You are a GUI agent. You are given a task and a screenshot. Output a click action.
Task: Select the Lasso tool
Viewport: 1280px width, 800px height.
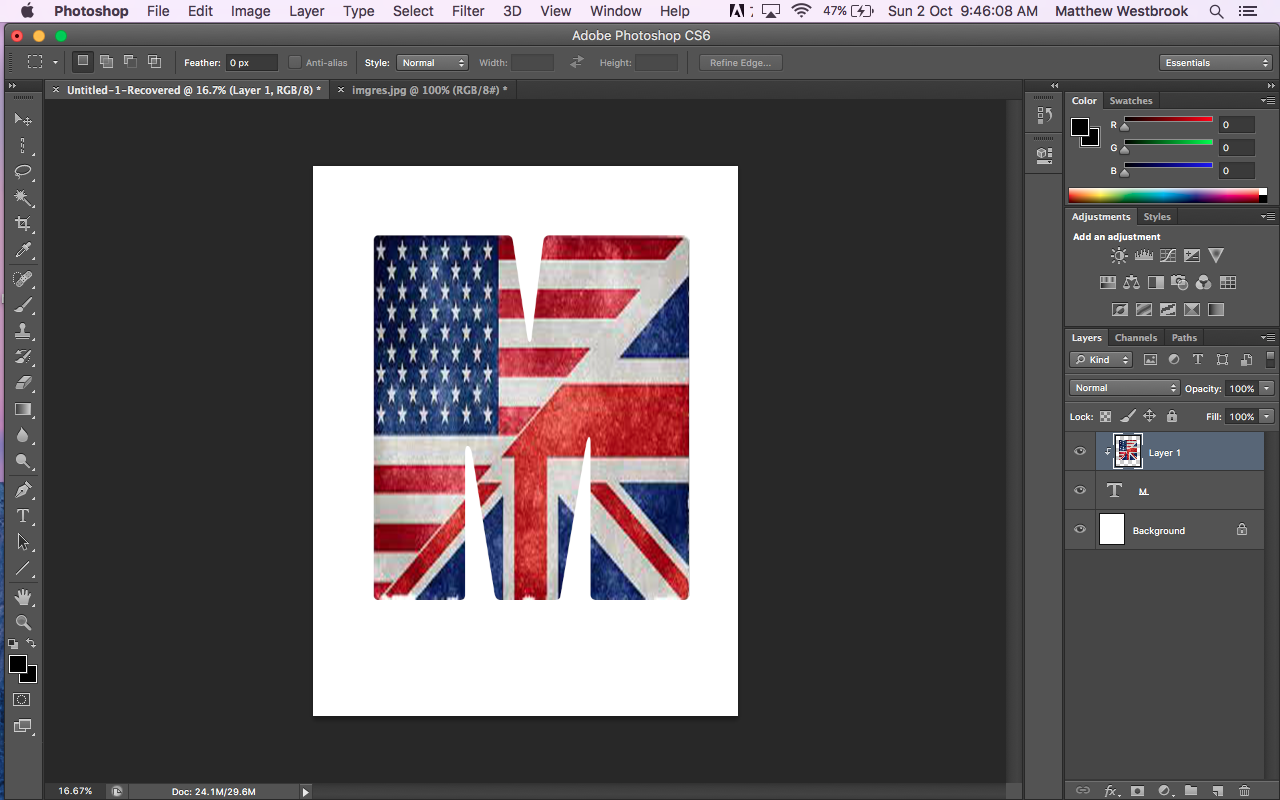click(x=22, y=172)
